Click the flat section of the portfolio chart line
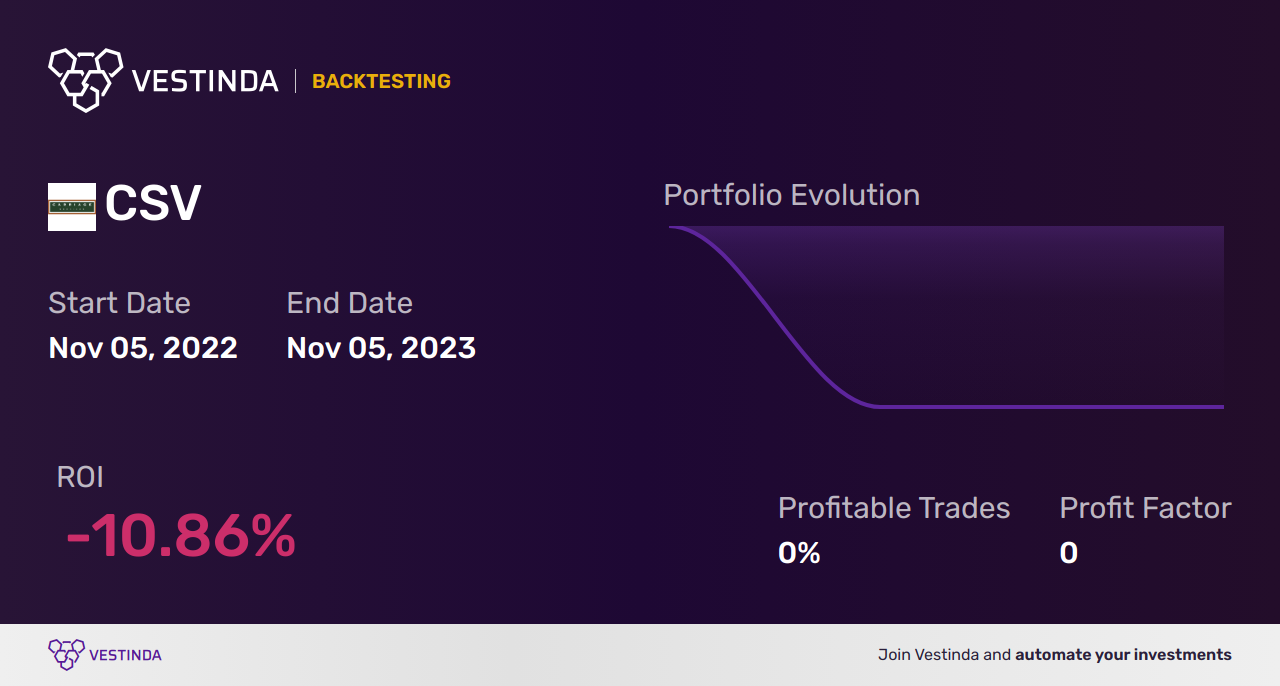Screen dimensions: 1280x686 [x=1050, y=407]
